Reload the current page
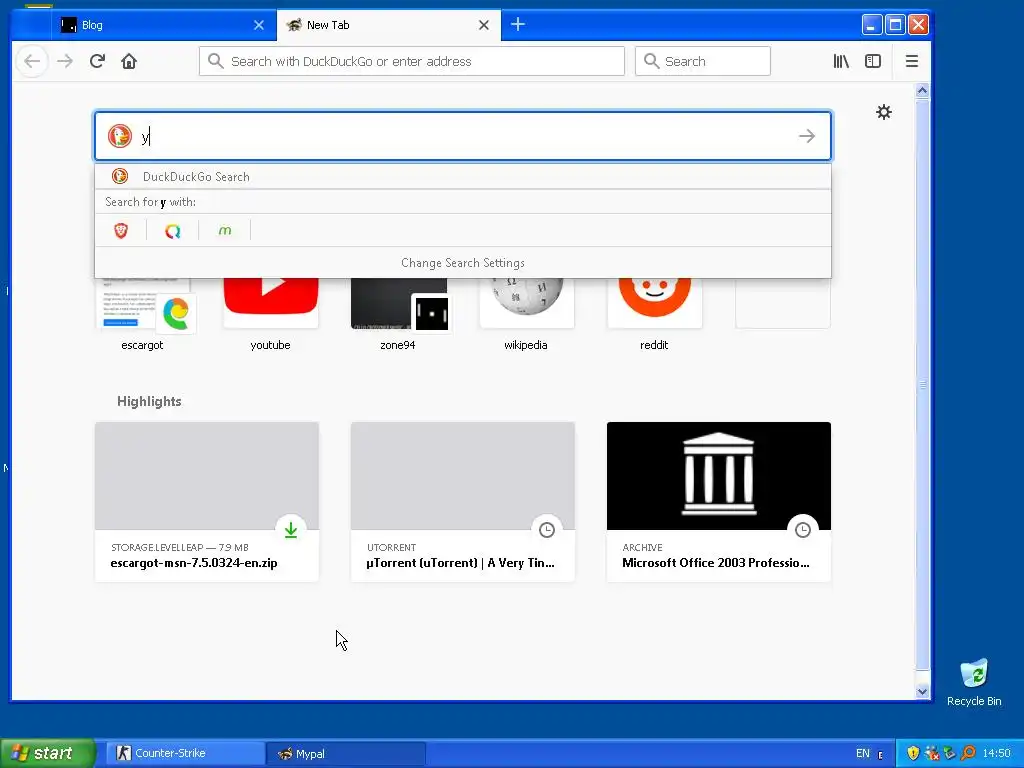 pos(97,61)
